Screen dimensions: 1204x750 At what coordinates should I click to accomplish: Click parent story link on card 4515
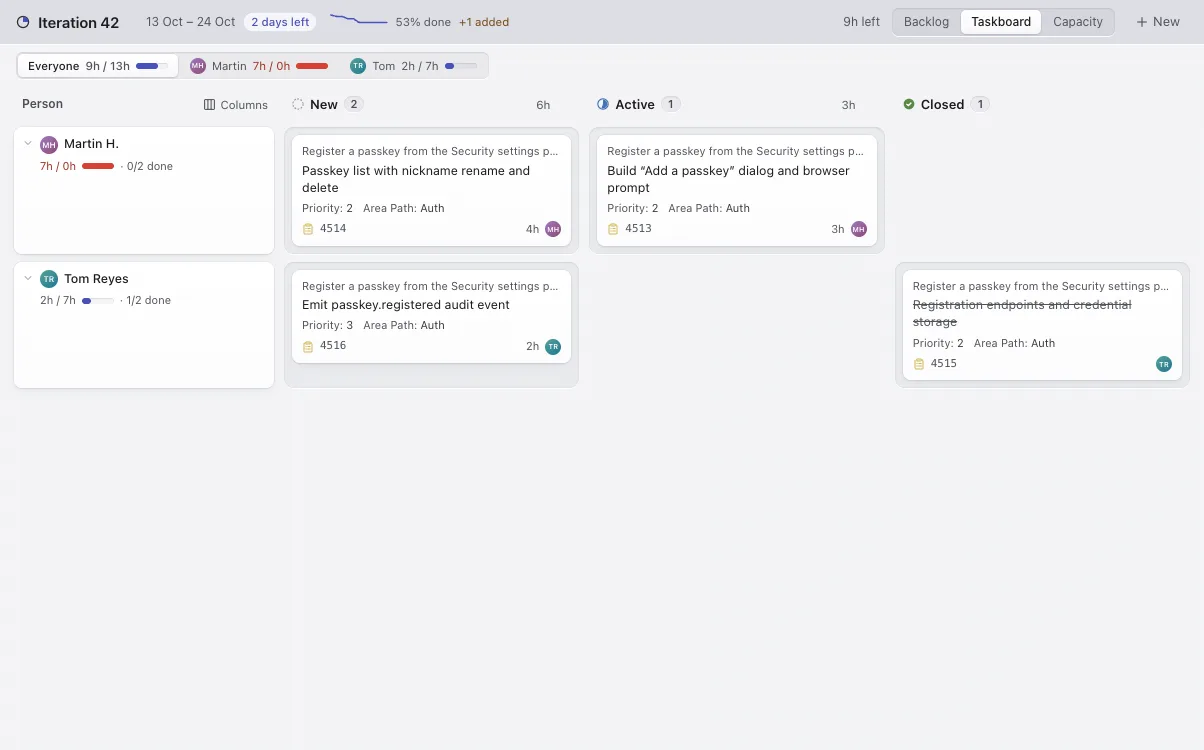point(1041,287)
